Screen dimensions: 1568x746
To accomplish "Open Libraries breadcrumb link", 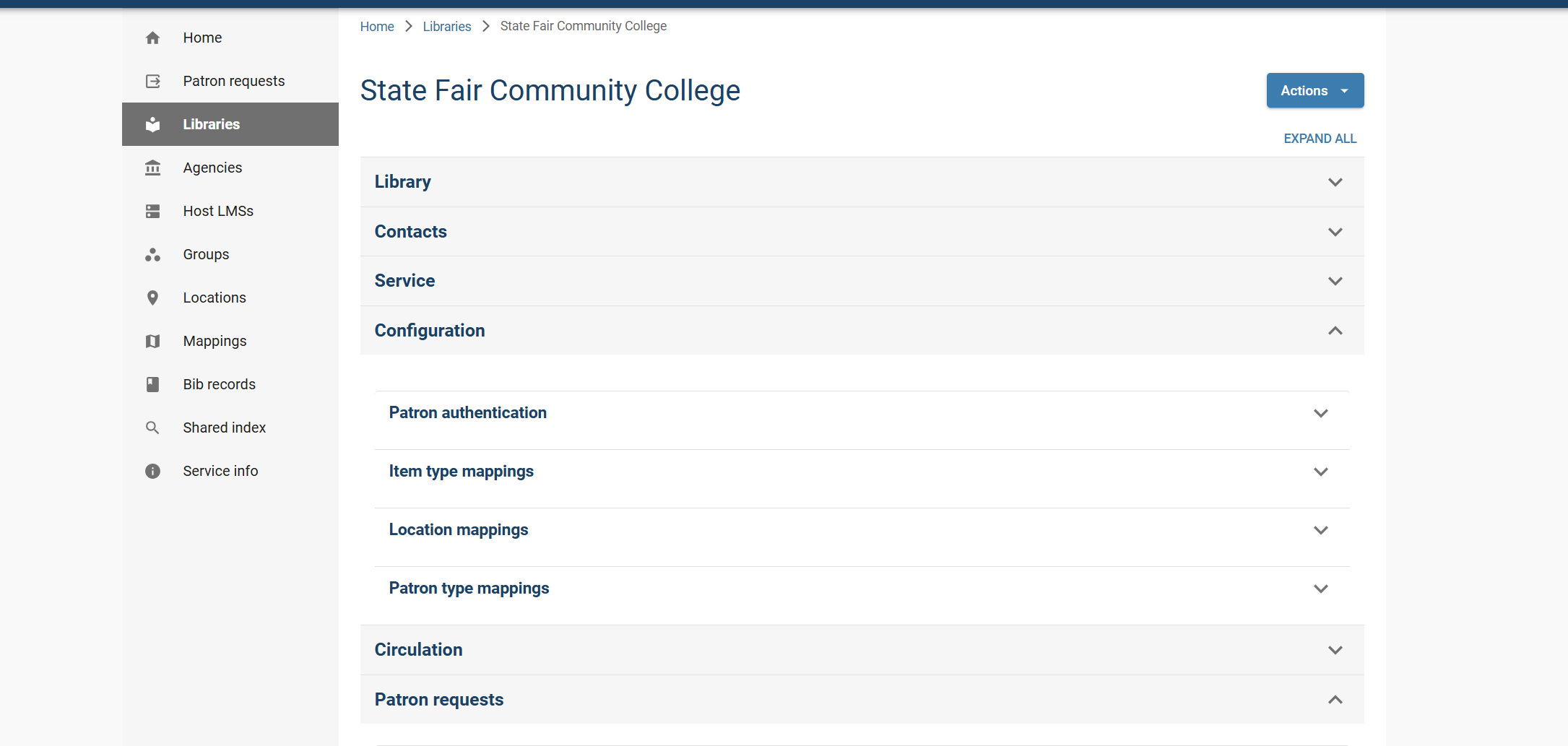I will coord(446,26).
